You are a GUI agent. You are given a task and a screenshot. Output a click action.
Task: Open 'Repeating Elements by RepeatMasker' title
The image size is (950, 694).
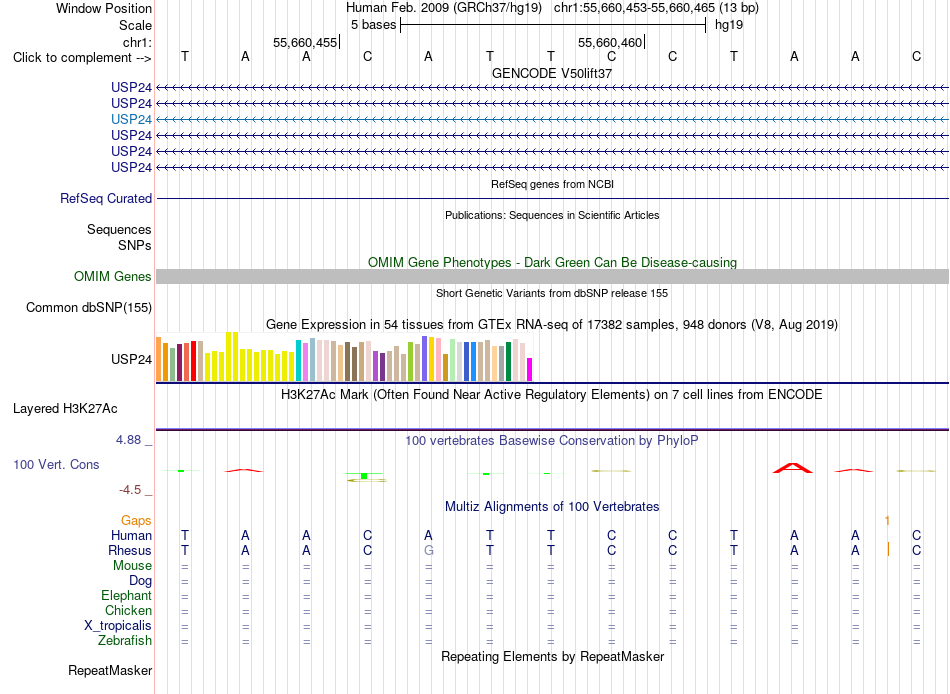(x=552, y=656)
